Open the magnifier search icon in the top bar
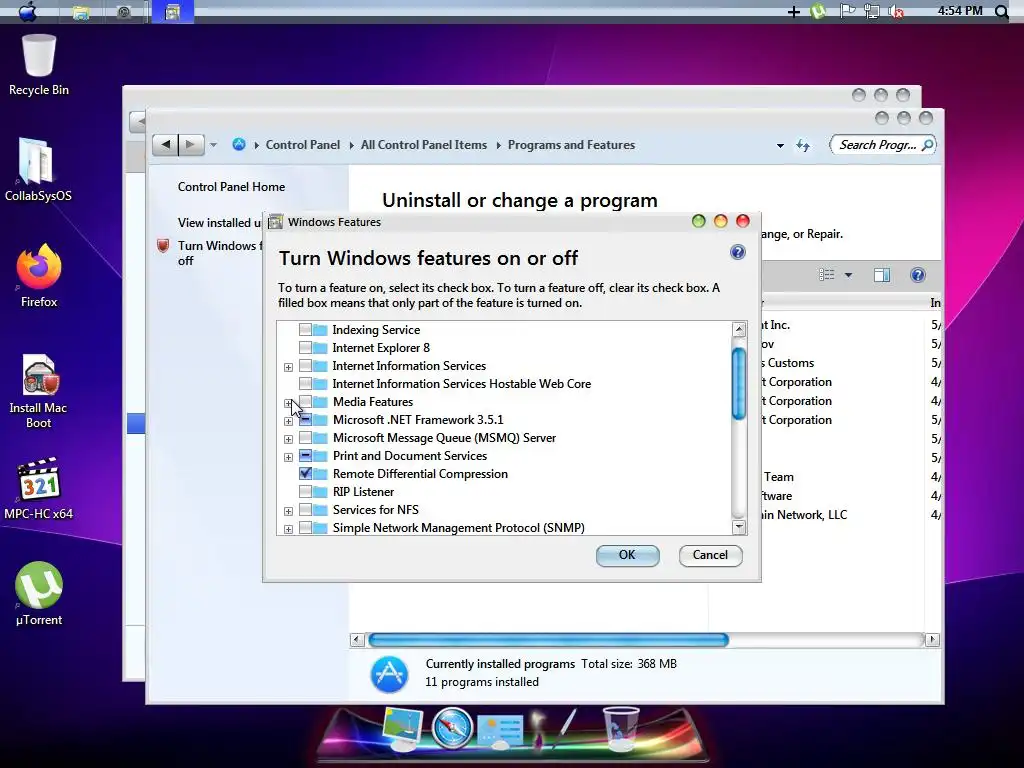The height and width of the screenshot is (768, 1024). [1001, 11]
